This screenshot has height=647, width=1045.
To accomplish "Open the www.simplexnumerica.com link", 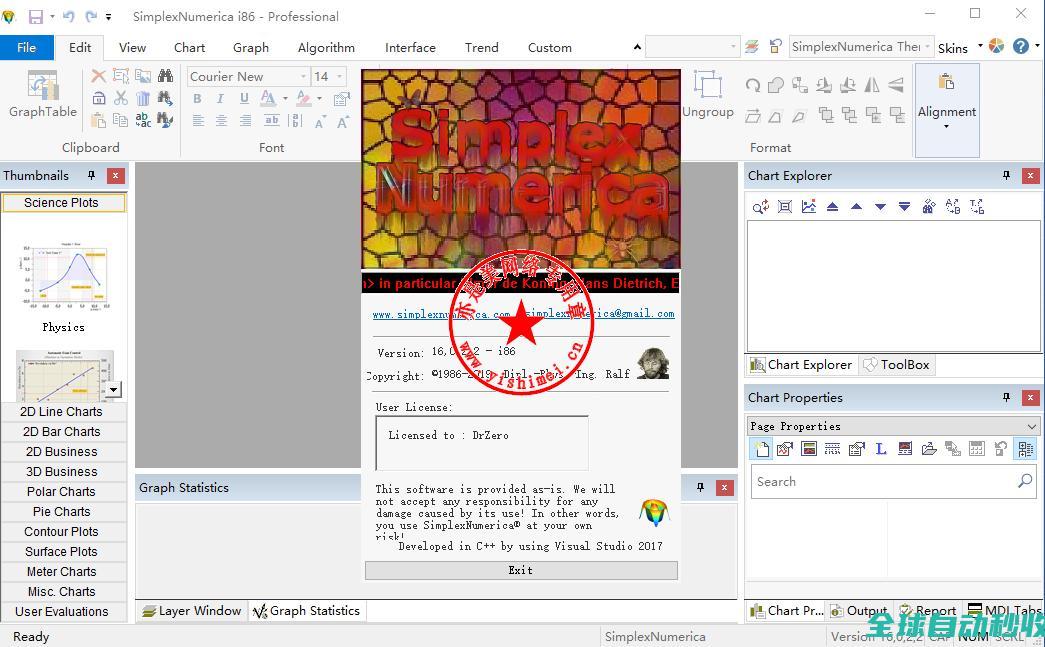I will (x=440, y=314).
